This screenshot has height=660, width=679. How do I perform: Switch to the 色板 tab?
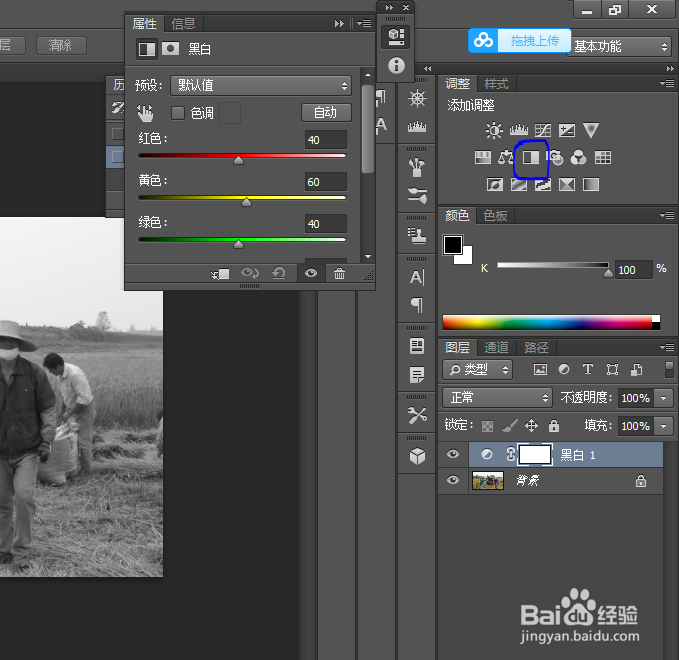tap(495, 215)
